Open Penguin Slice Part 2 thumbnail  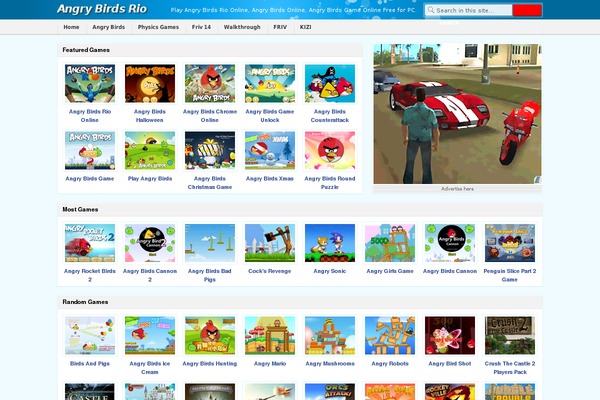pos(510,243)
